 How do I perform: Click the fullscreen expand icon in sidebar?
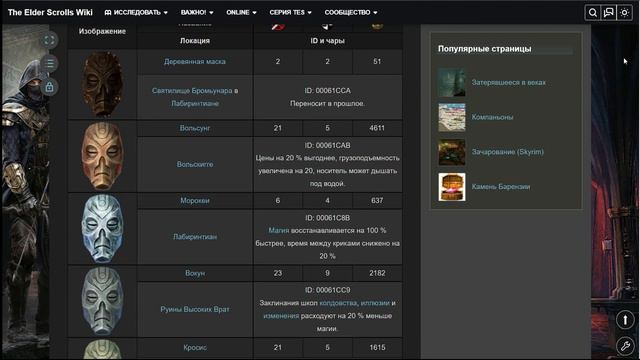point(49,40)
